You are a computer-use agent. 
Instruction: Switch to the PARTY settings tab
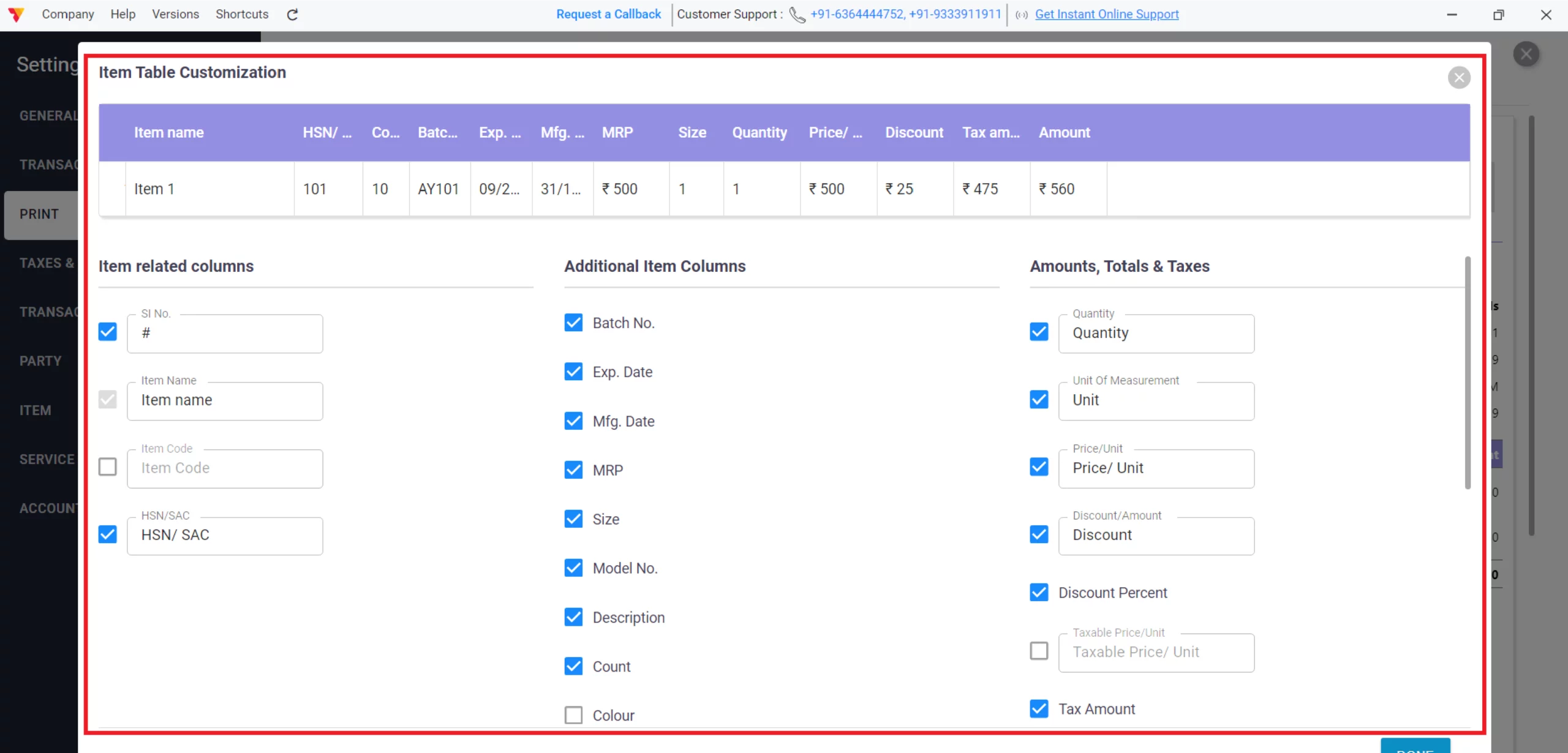[x=40, y=361]
